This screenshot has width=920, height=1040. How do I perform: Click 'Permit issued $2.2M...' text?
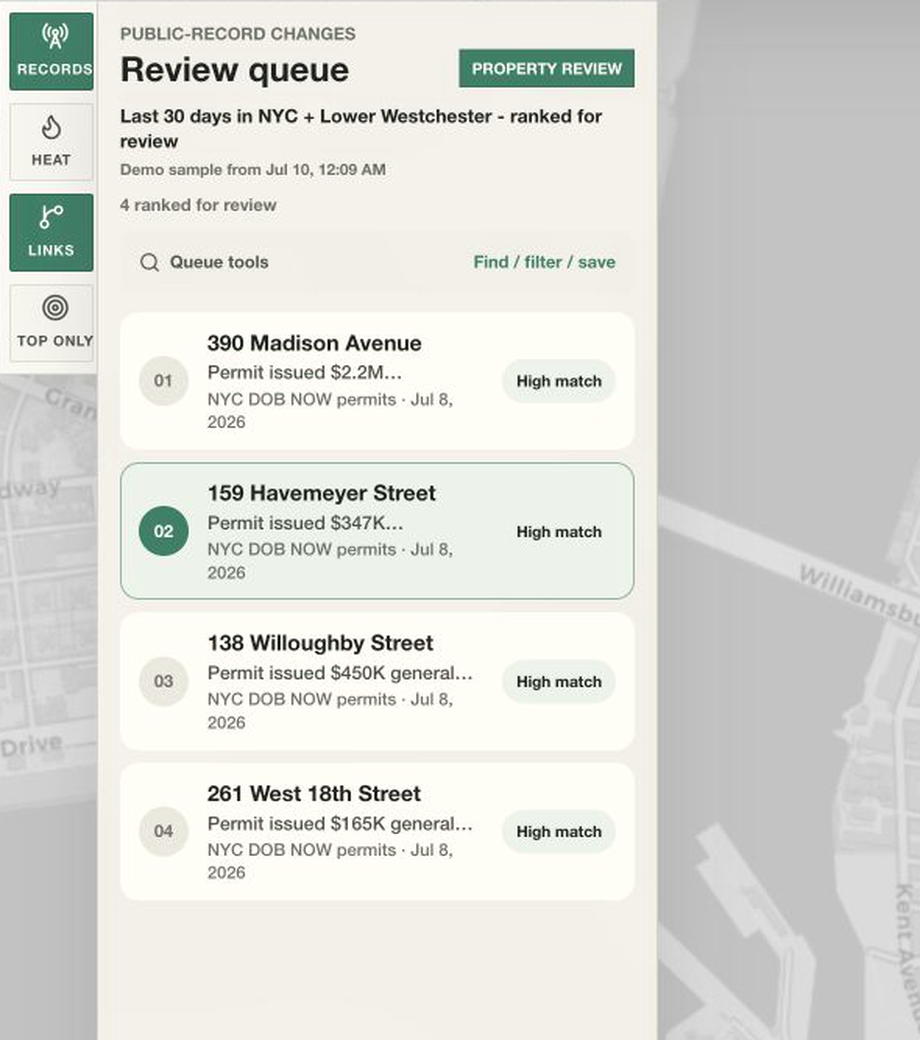[304, 373]
